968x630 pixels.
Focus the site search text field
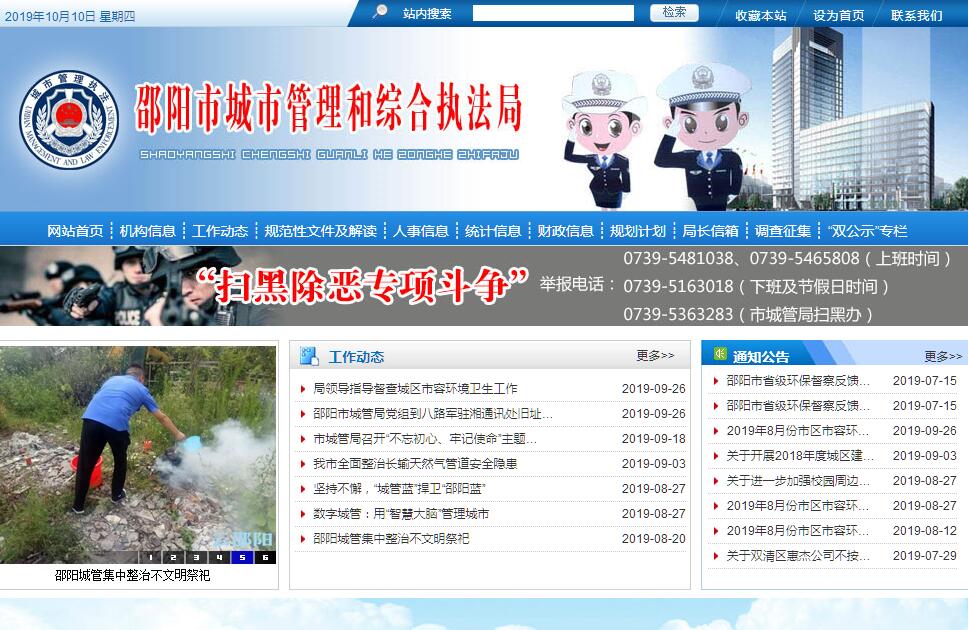coord(553,13)
